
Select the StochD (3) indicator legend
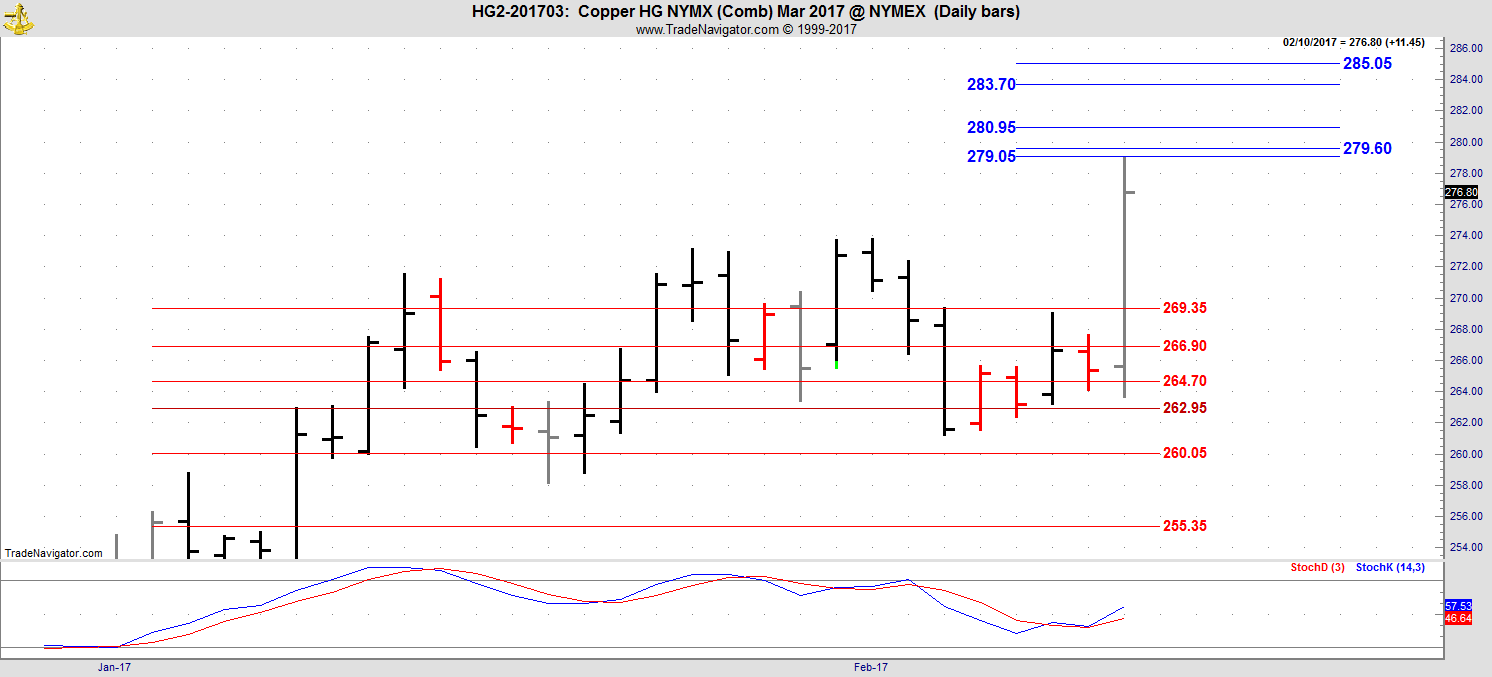(1317, 568)
